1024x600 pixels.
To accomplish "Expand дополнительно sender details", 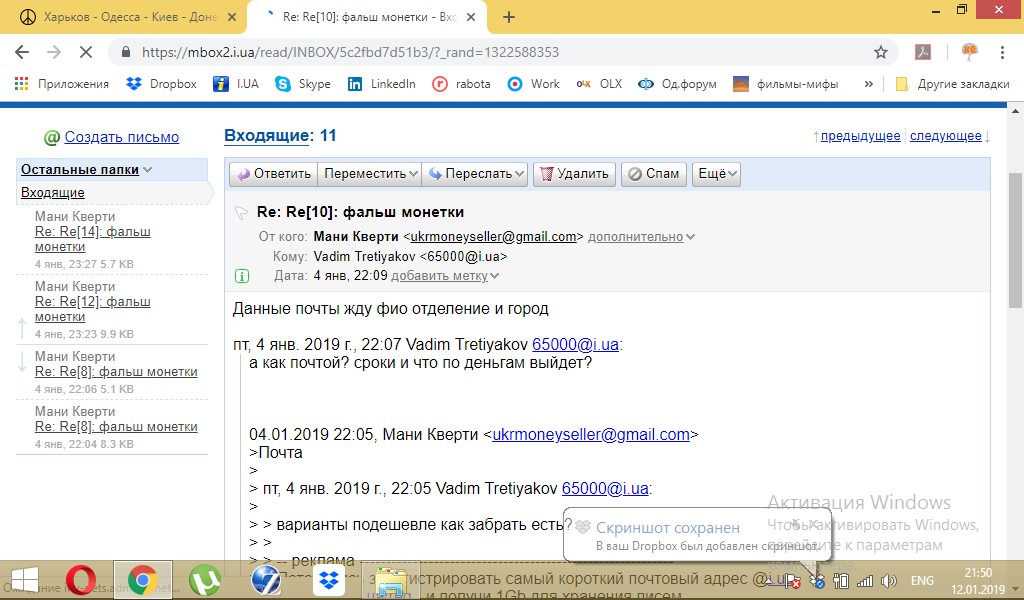I will coord(641,237).
